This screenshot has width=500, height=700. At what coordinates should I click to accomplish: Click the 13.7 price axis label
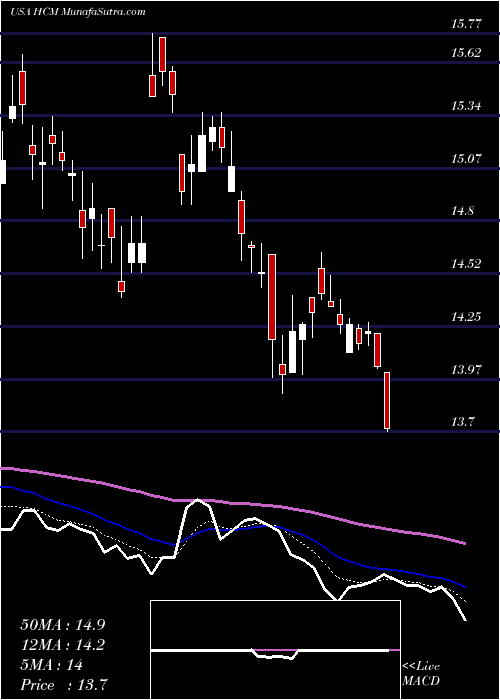point(462,422)
